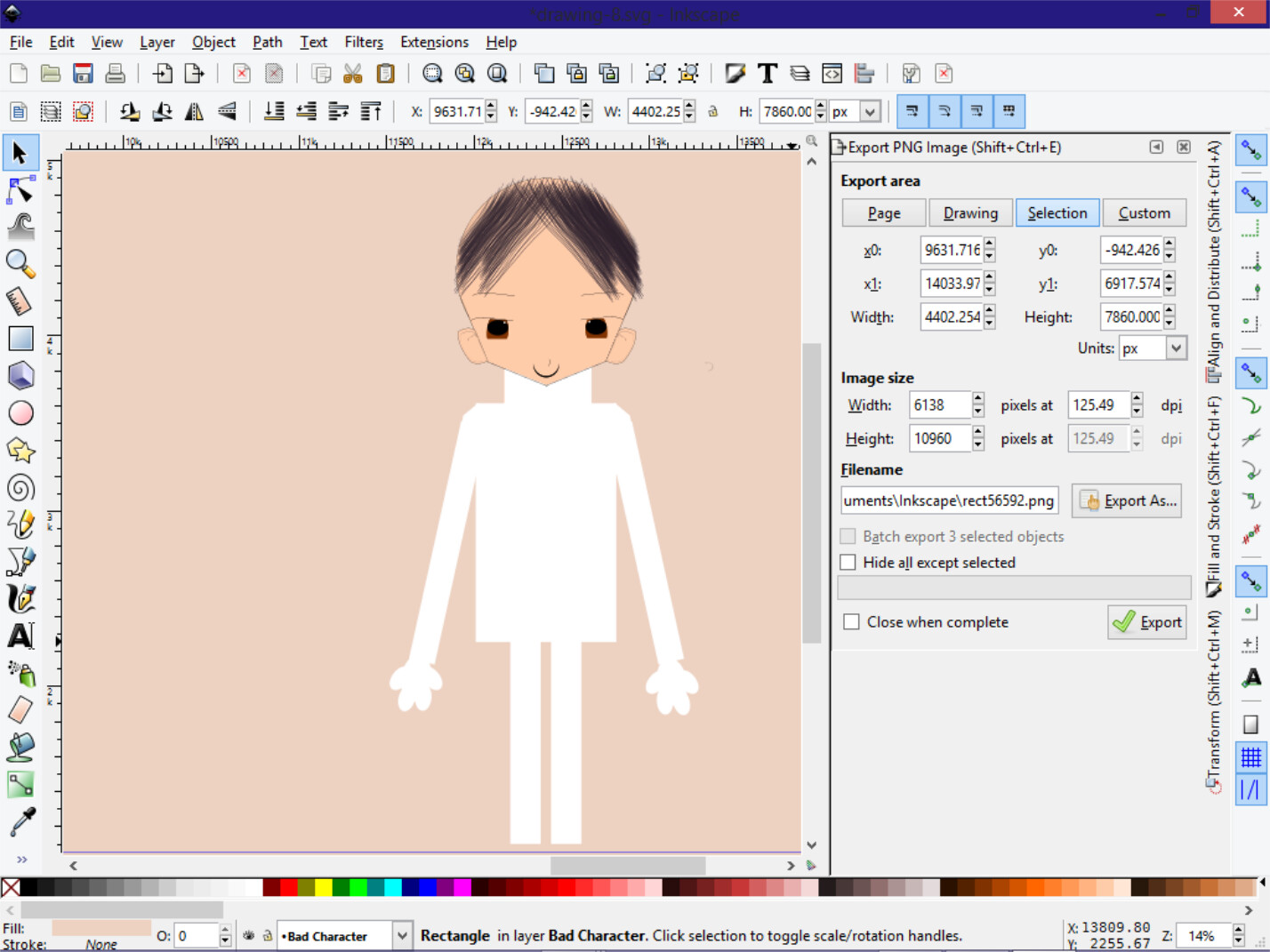1270x952 pixels.
Task: Select the Node edit tool
Action: tap(20, 190)
